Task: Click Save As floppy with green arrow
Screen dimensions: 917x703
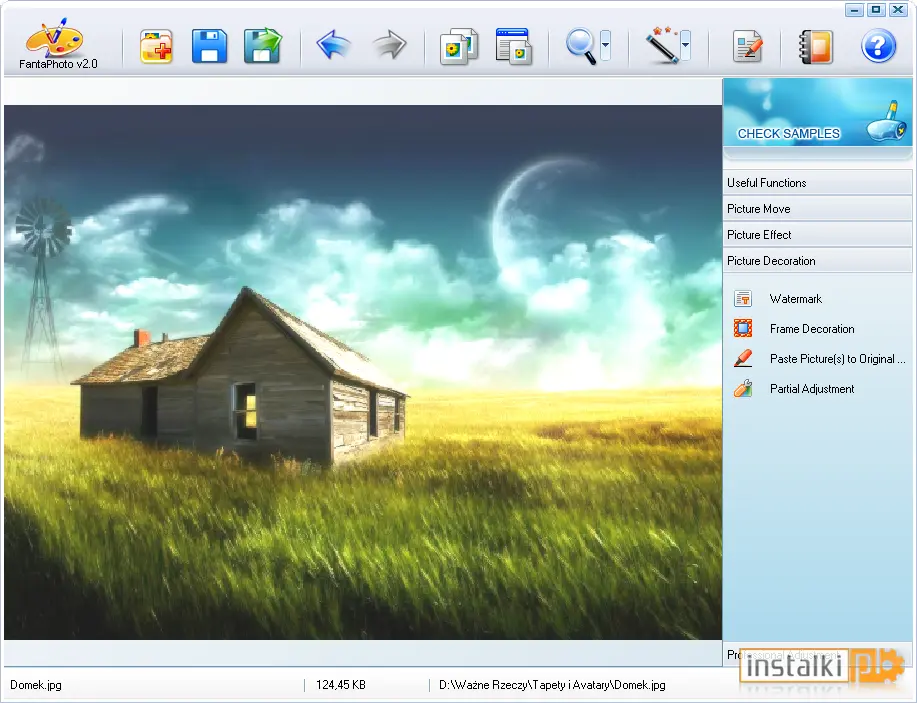Action: pyautogui.click(x=263, y=45)
